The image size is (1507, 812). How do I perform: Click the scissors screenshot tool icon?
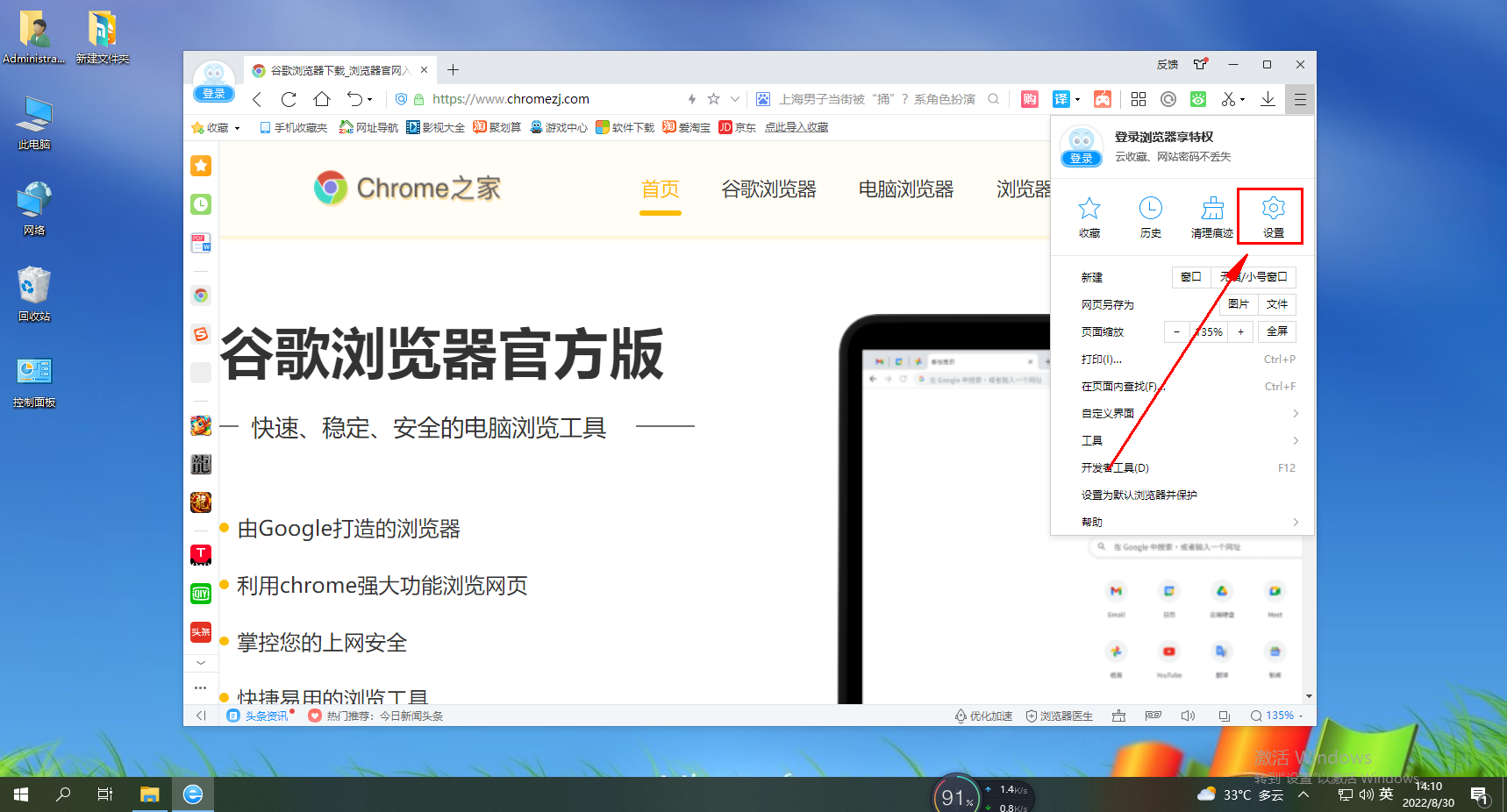1228,99
